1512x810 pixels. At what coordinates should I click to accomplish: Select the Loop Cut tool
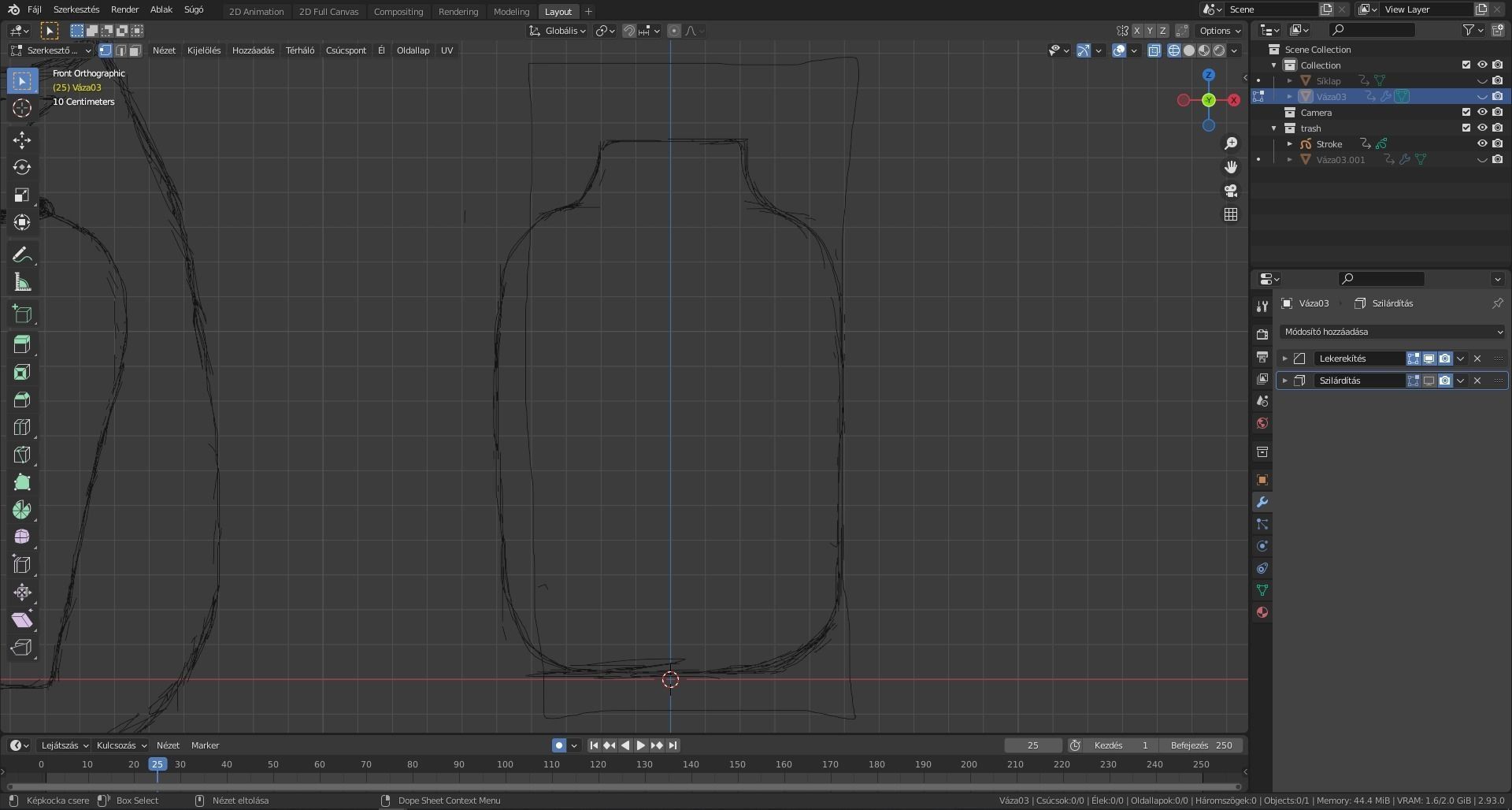click(x=22, y=427)
